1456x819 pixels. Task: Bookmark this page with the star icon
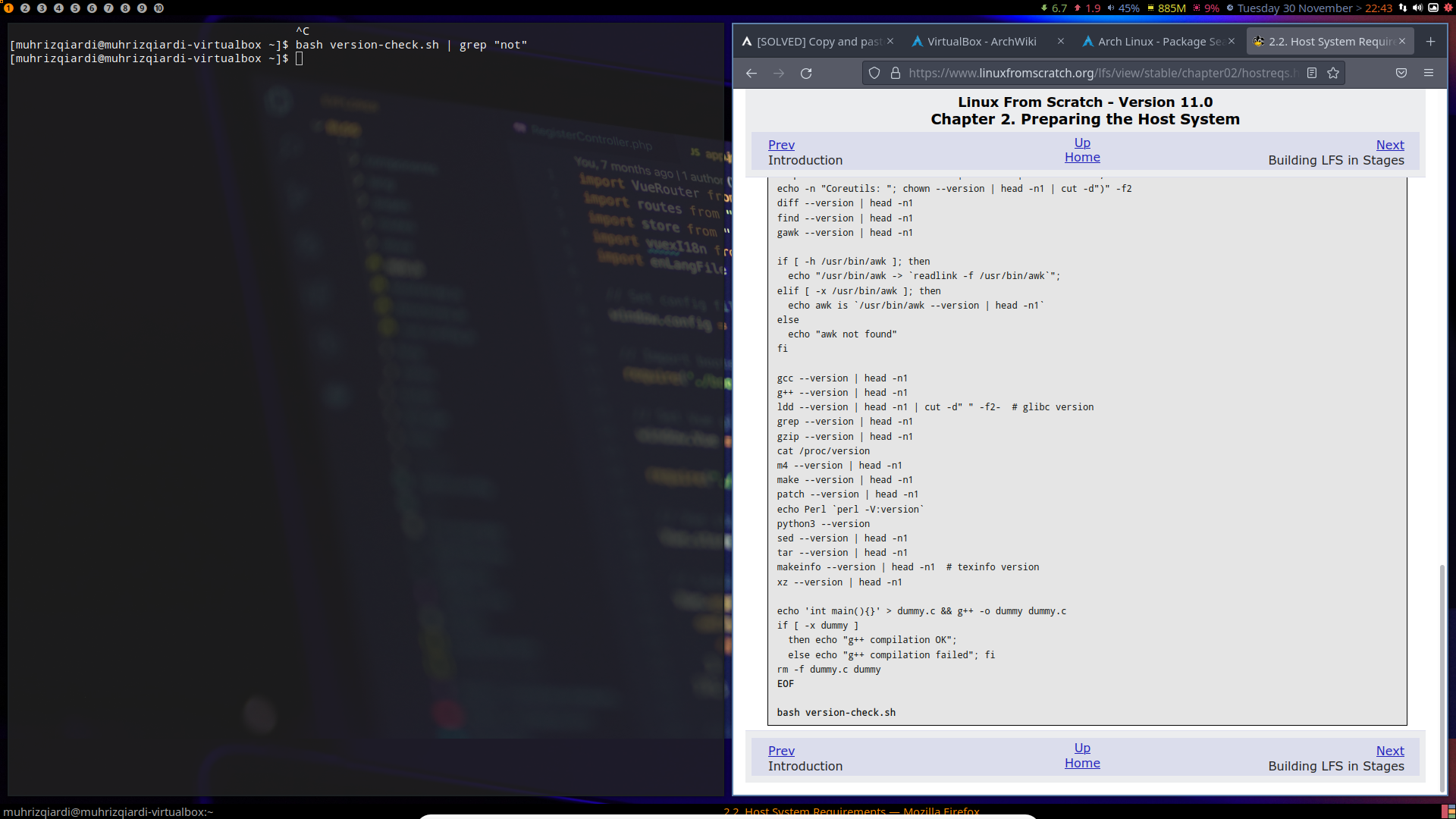[x=1333, y=73]
